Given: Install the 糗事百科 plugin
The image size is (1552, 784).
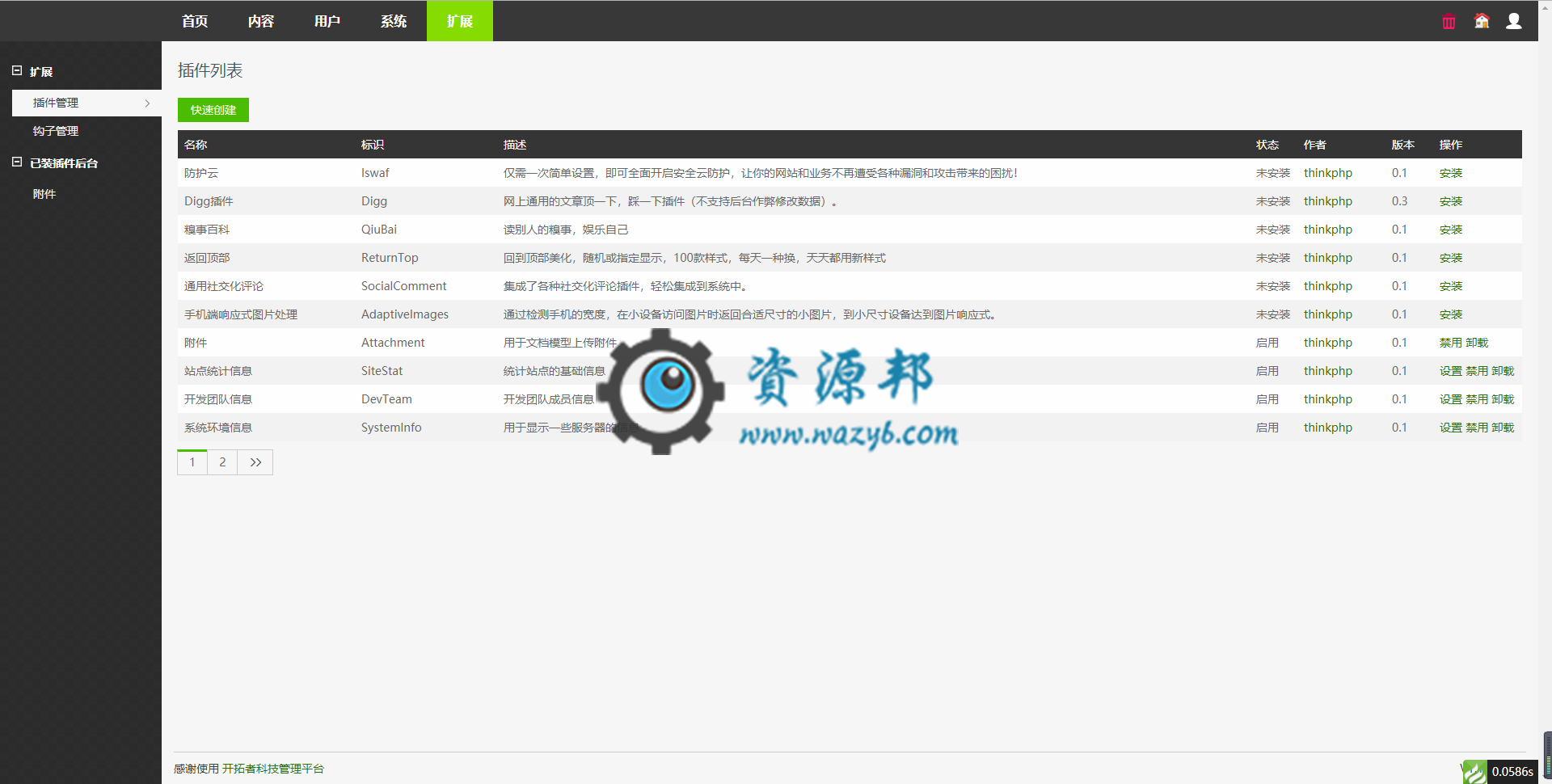Looking at the screenshot, I should (1451, 230).
